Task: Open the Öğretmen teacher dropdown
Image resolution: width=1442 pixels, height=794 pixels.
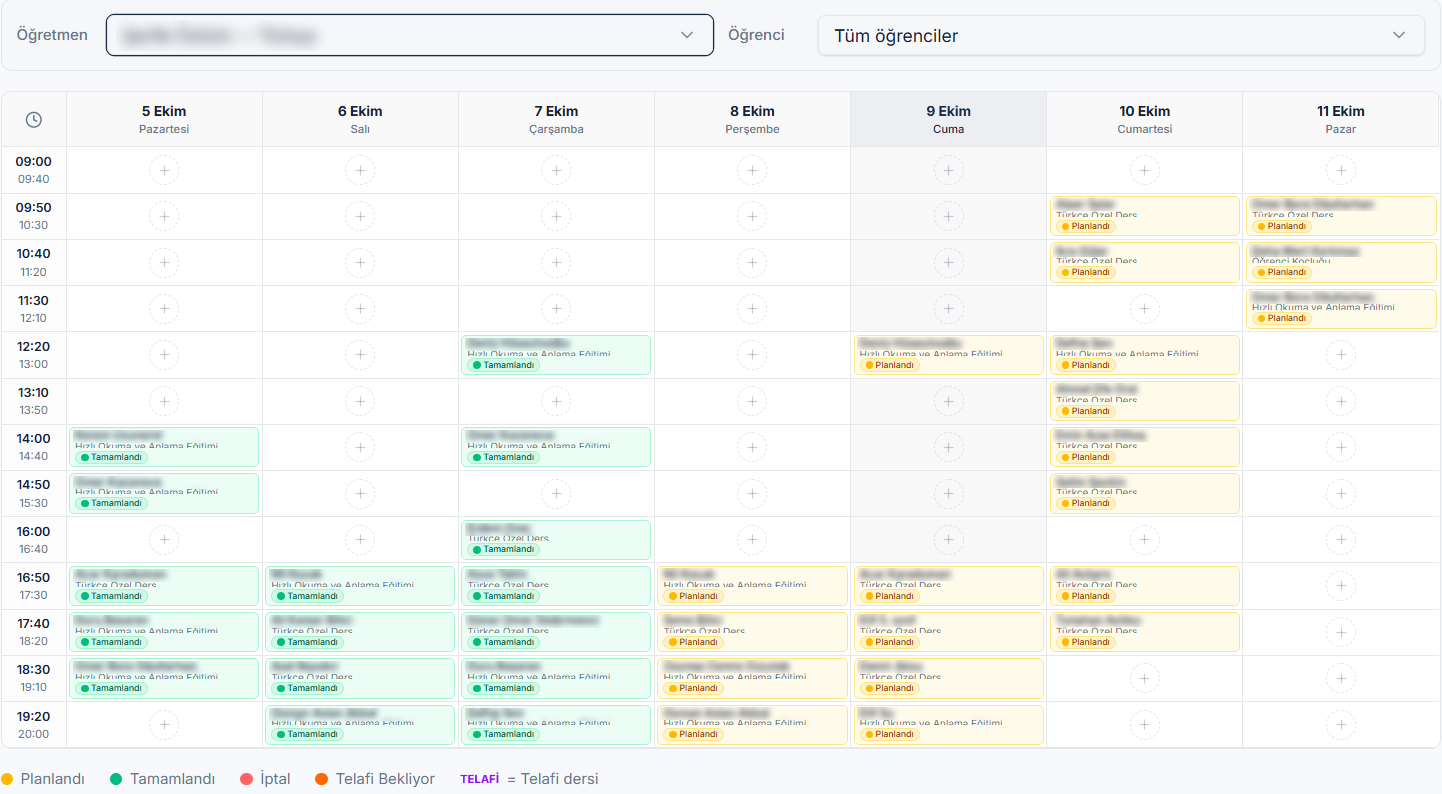Action: tap(410, 35)
